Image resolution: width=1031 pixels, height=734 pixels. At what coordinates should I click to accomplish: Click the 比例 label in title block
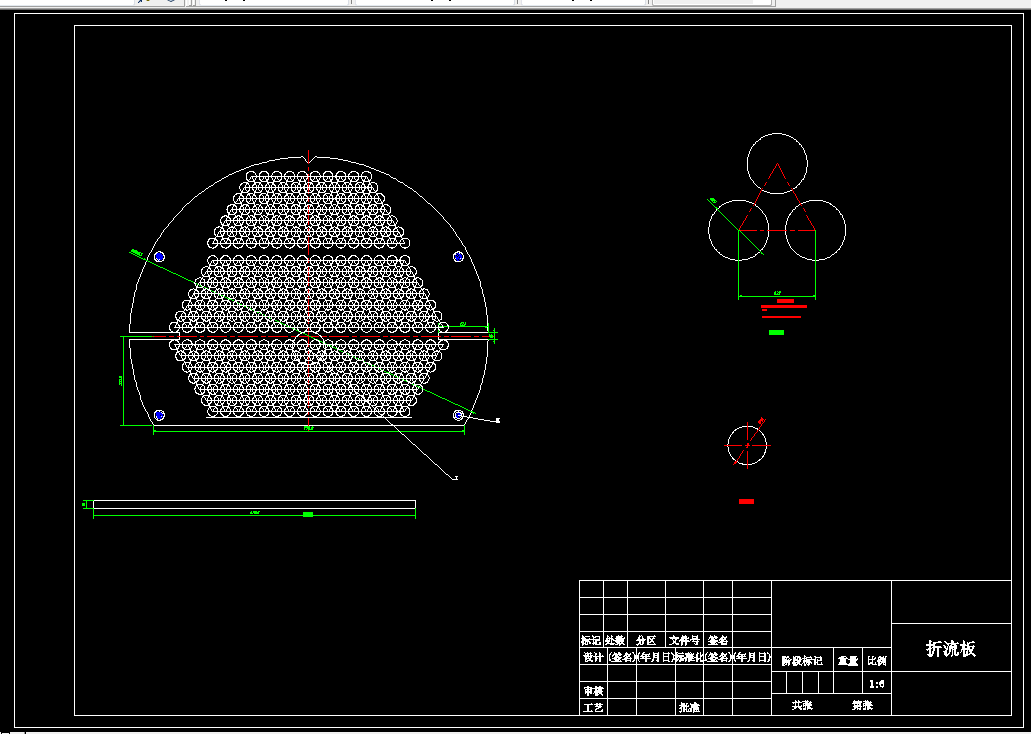coord(876,661)
